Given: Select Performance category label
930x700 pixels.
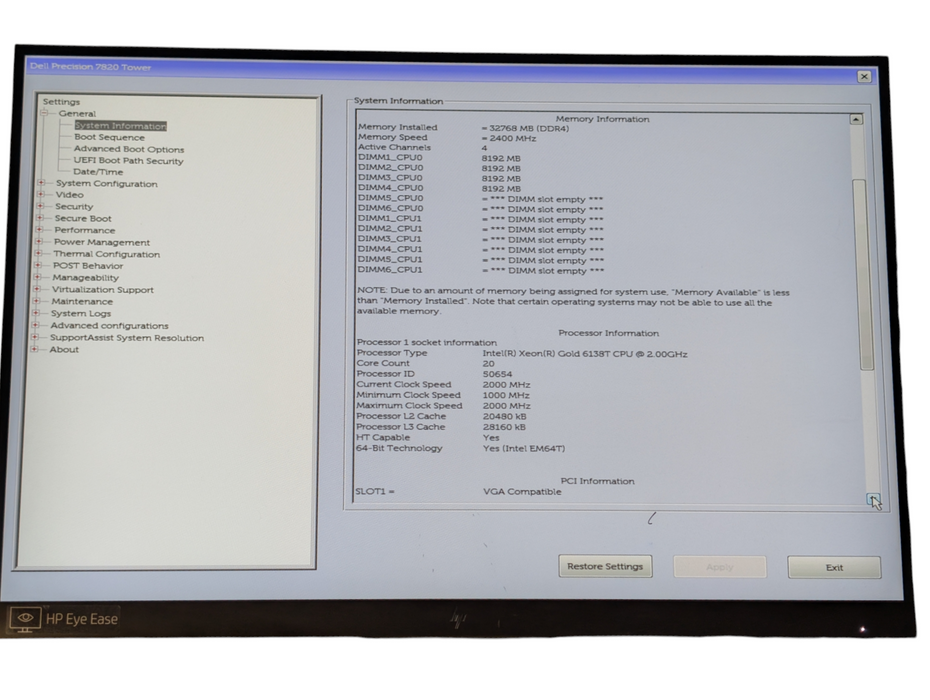Looking at the screenshot, I should 85,230.
